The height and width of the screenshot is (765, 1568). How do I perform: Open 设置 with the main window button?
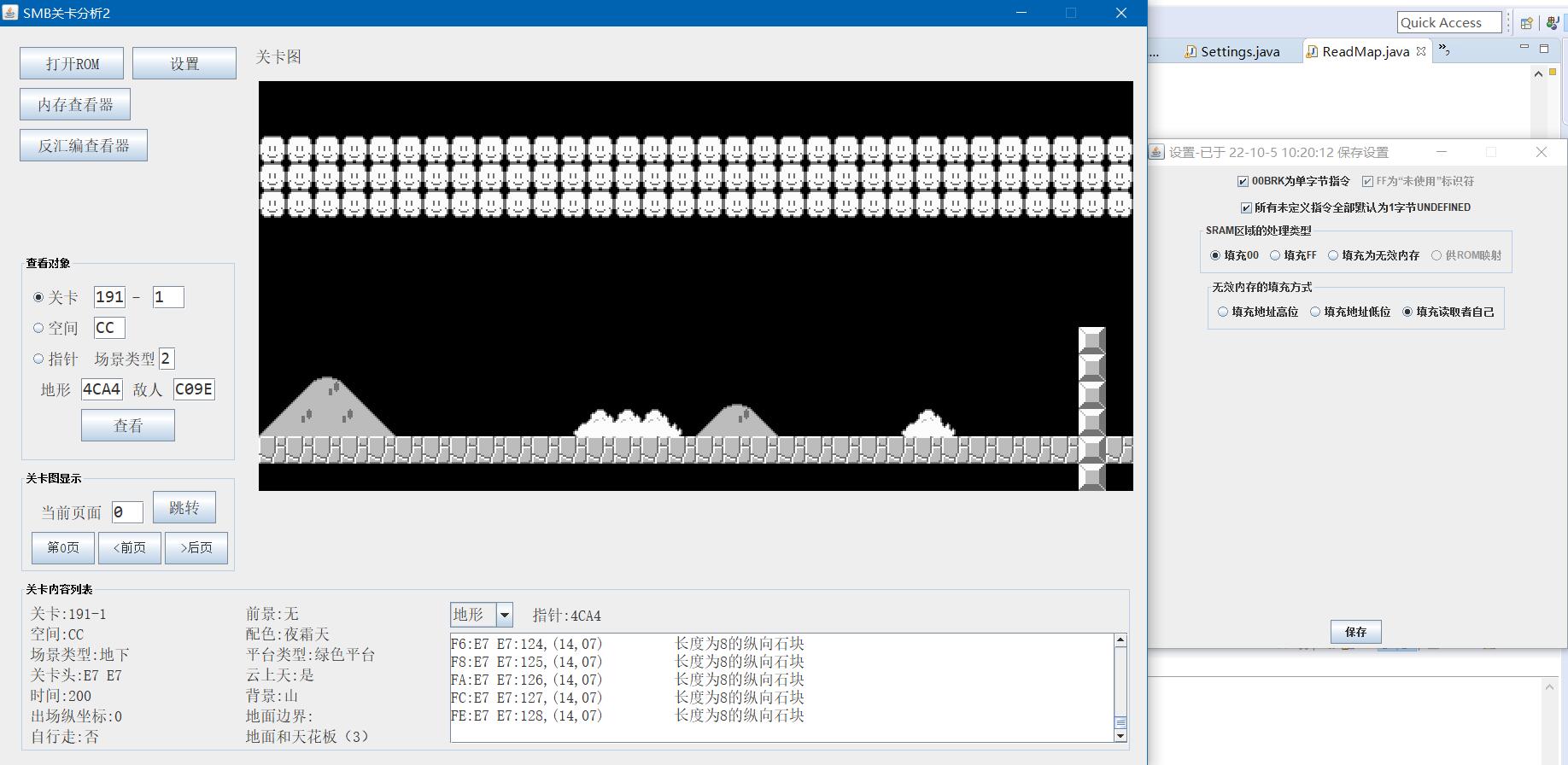[x=184, y=63]
